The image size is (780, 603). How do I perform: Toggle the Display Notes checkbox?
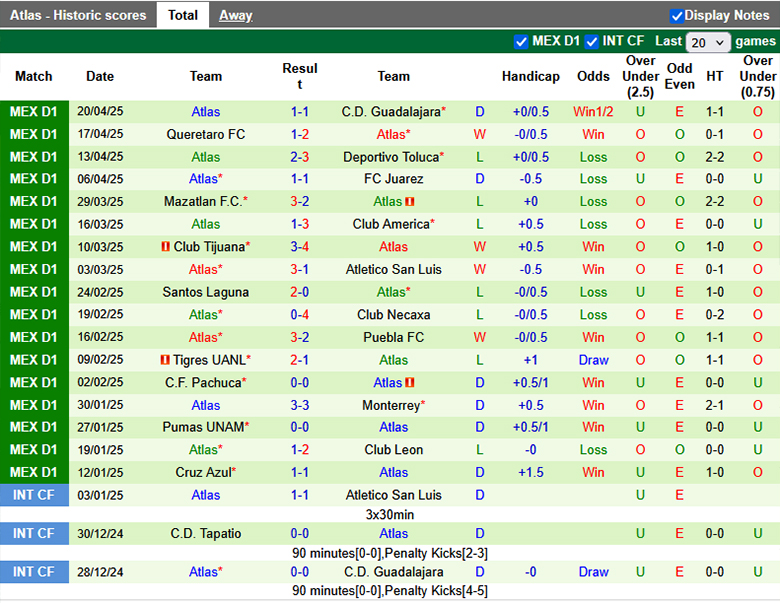coord(676,16)
